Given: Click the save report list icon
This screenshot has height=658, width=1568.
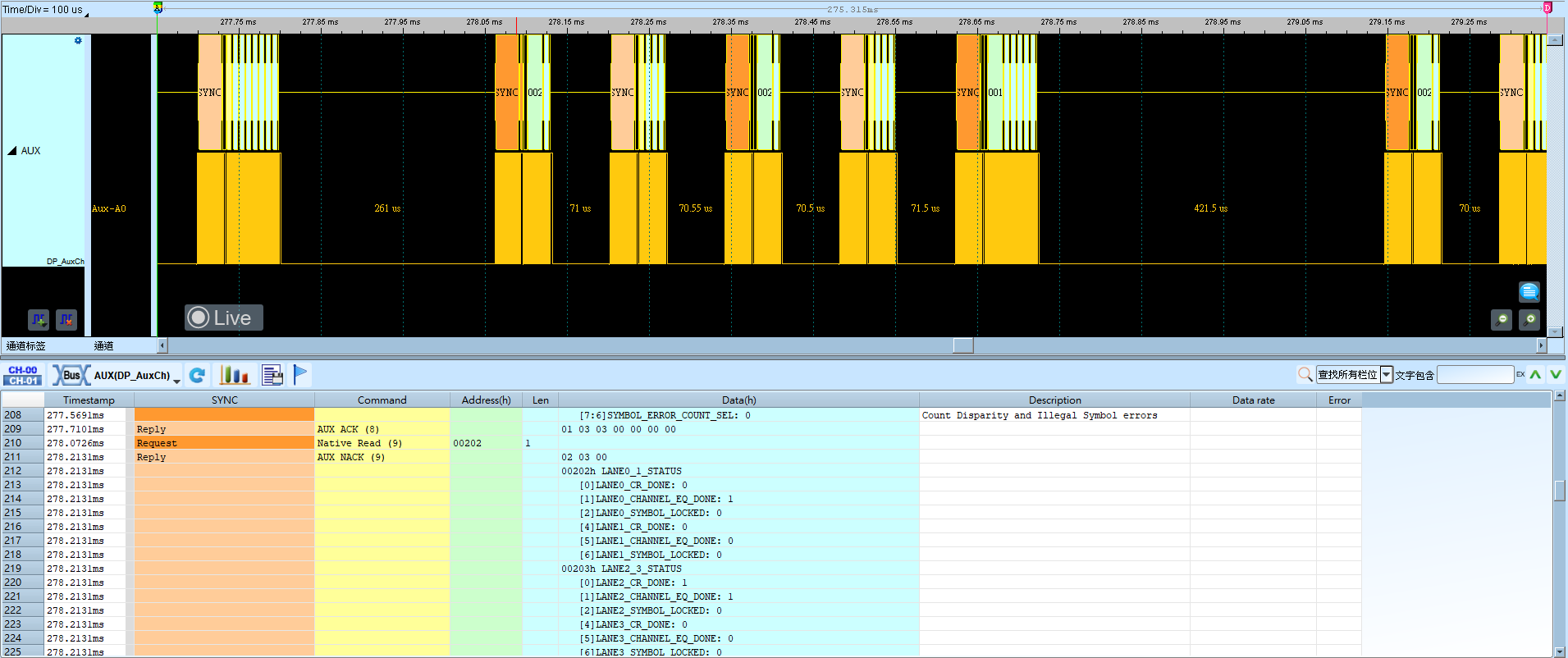Looking at the screenshot, I should coord(272,375).
